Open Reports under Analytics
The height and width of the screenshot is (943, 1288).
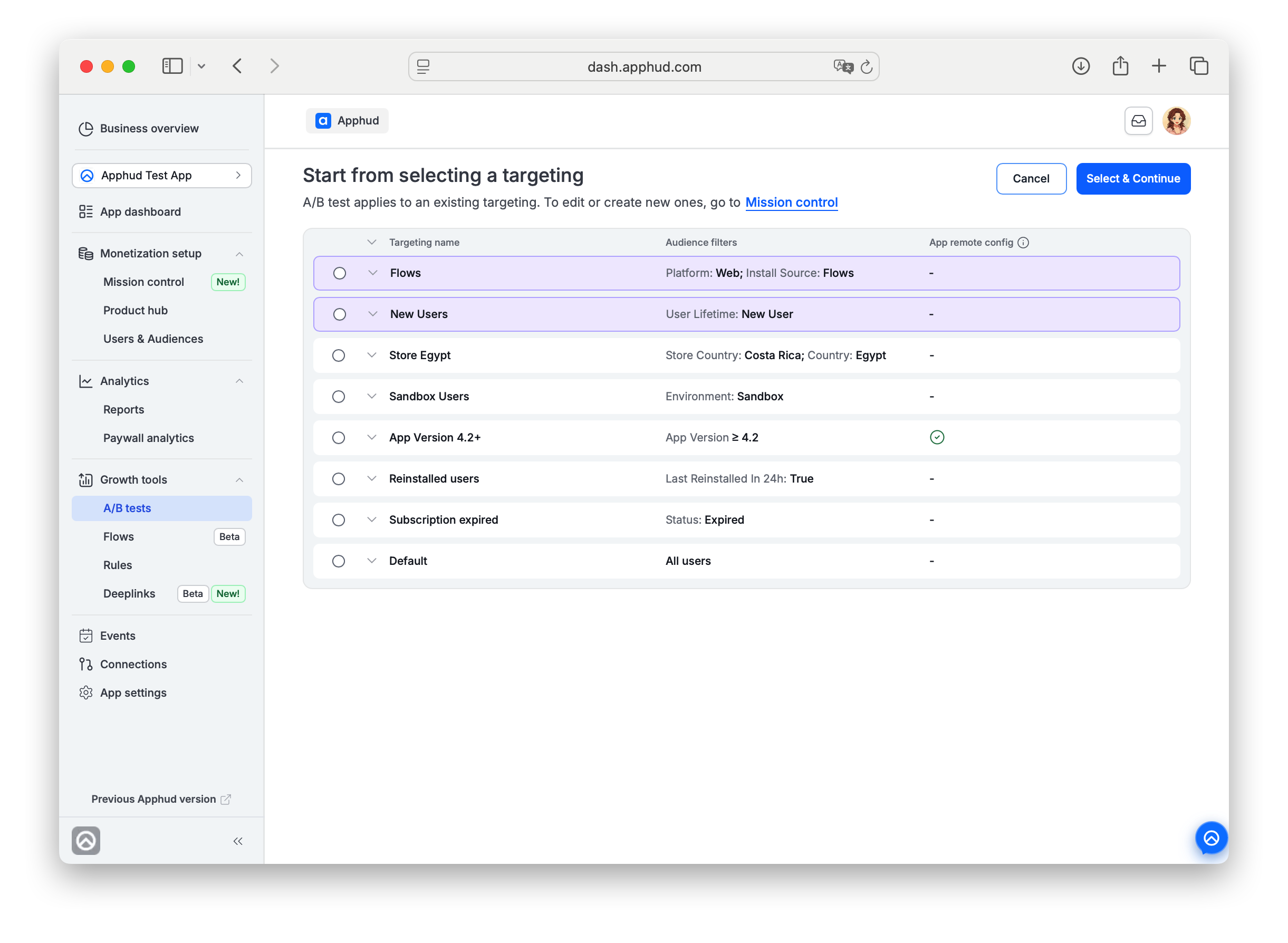coord(123,410)
